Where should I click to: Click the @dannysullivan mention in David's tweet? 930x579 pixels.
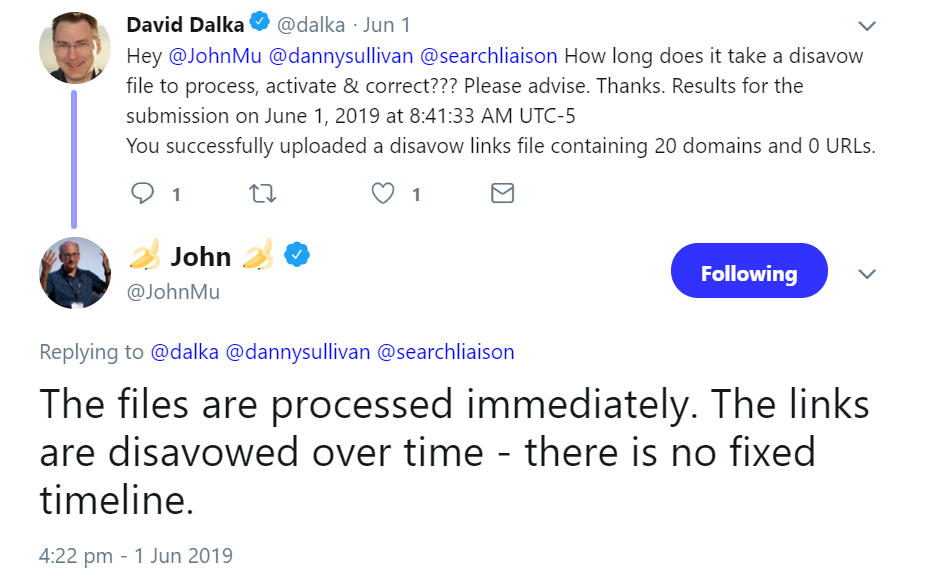click(333, 56)
